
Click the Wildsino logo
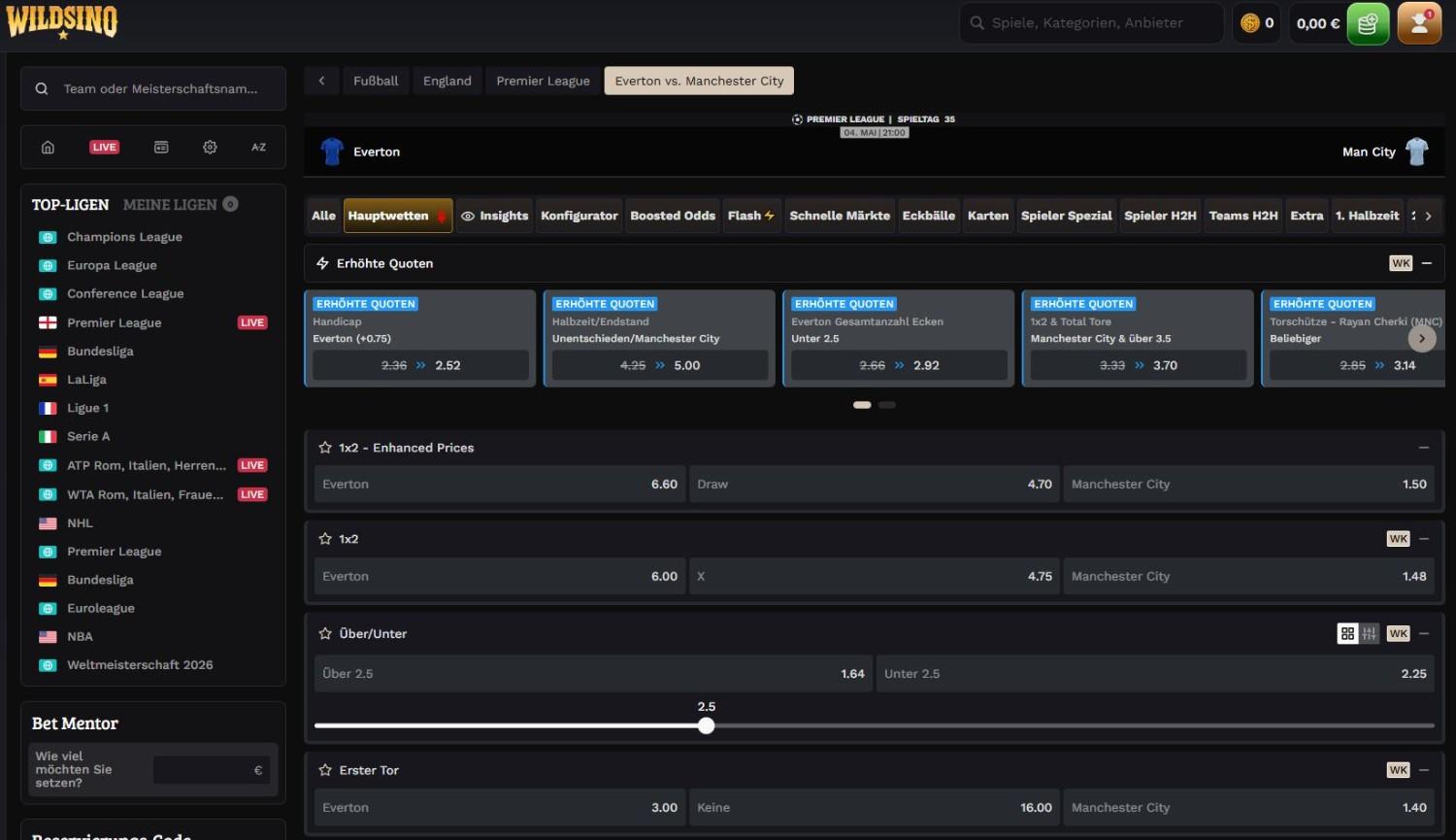[62, 21]
